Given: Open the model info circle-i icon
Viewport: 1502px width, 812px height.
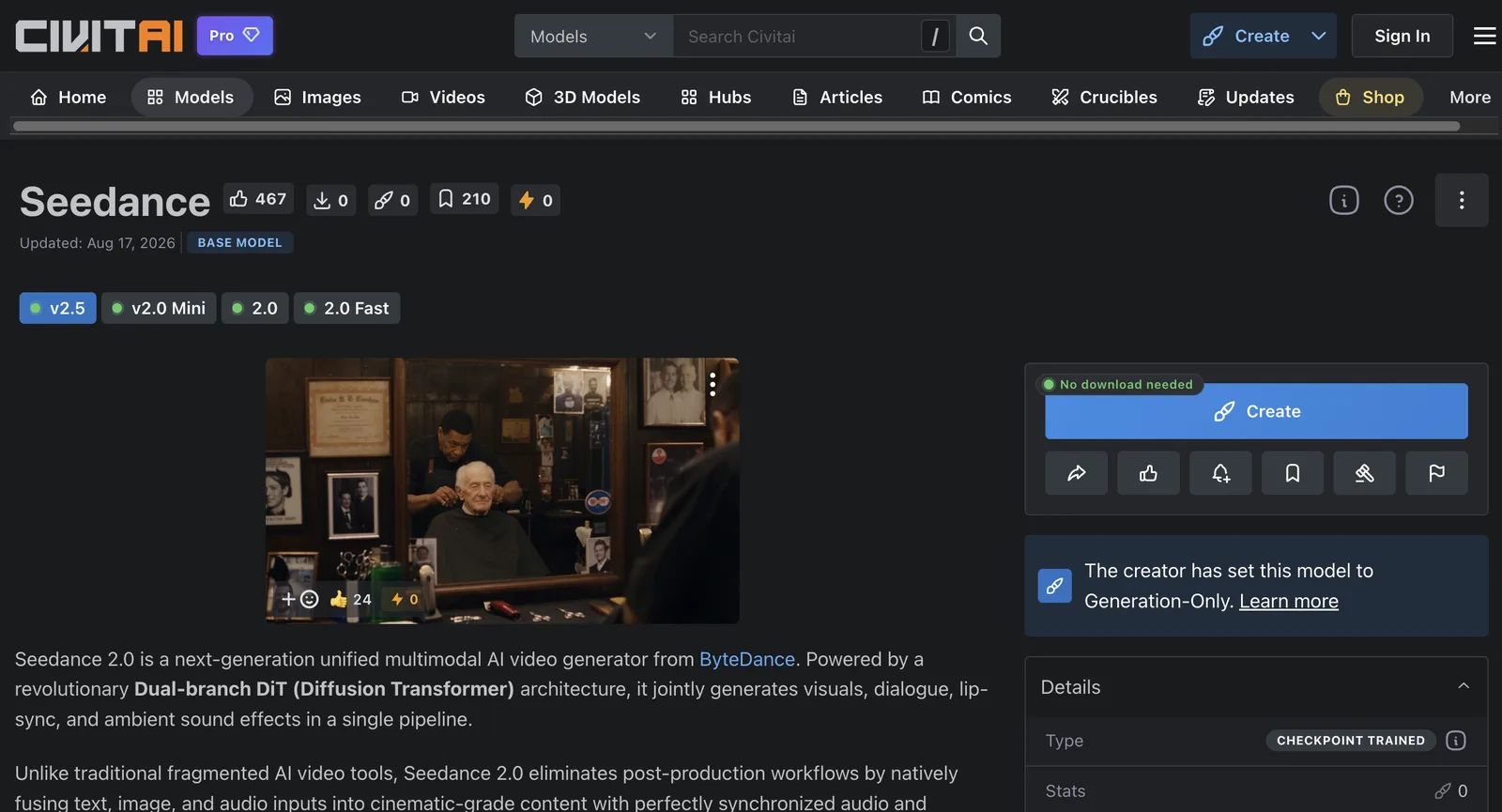Looking at the screenshot, I should click(1344, 200).
